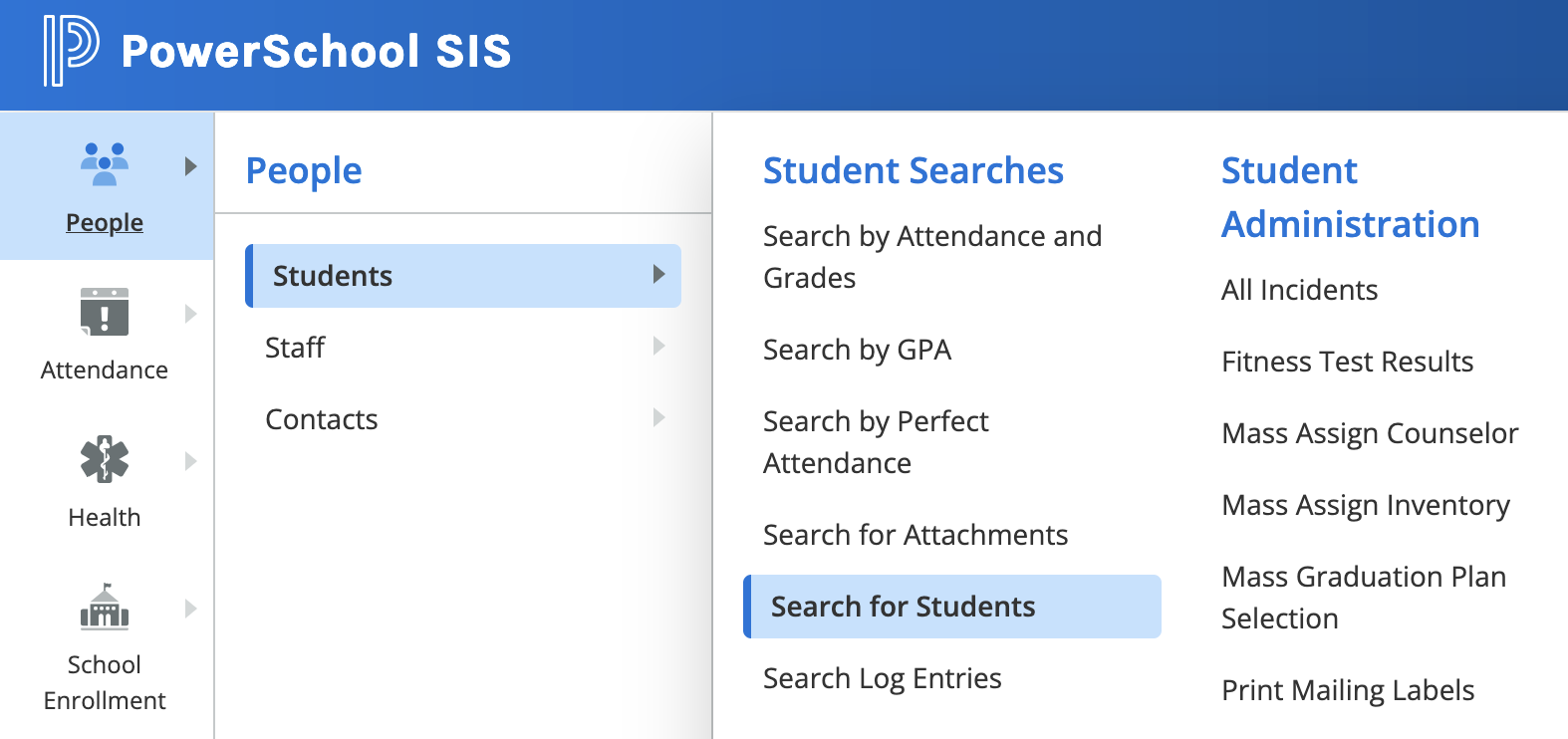Open the Health medical icon
This screenshot has height=739, width=1568.
pyautogui.click(x=105, y=459)
